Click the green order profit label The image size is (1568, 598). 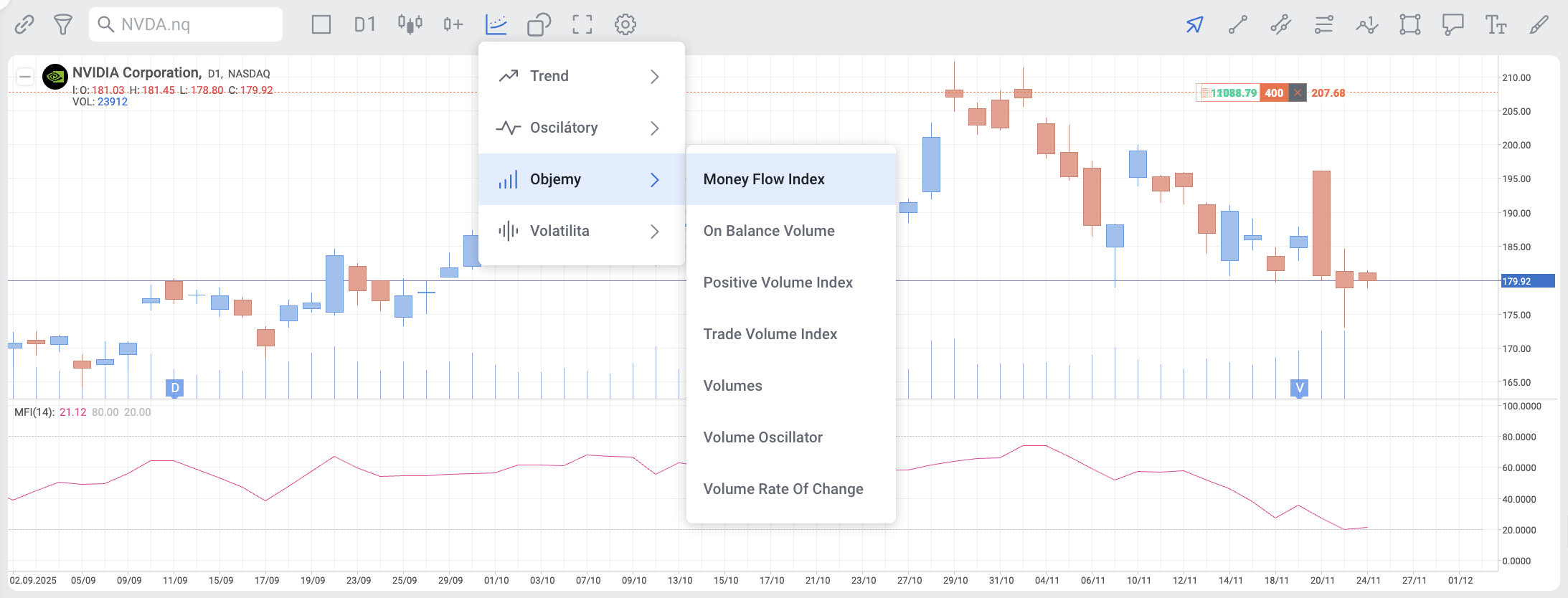pyautogui.click(x=1228, y=92)
